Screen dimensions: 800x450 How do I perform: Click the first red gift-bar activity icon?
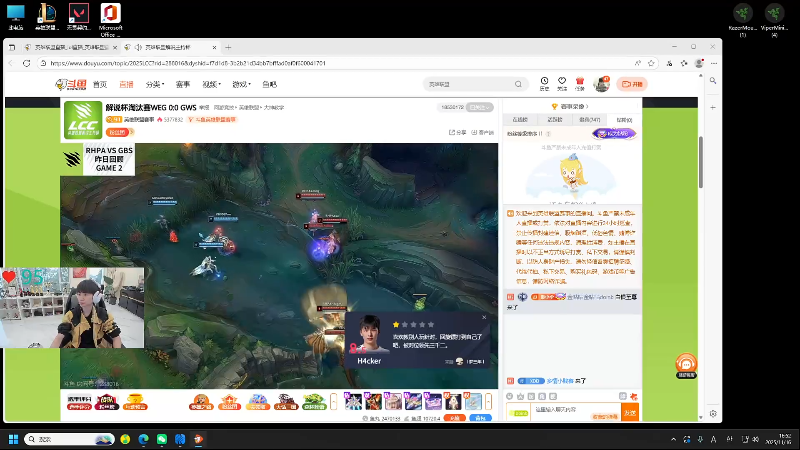click(x=79, y=402)
